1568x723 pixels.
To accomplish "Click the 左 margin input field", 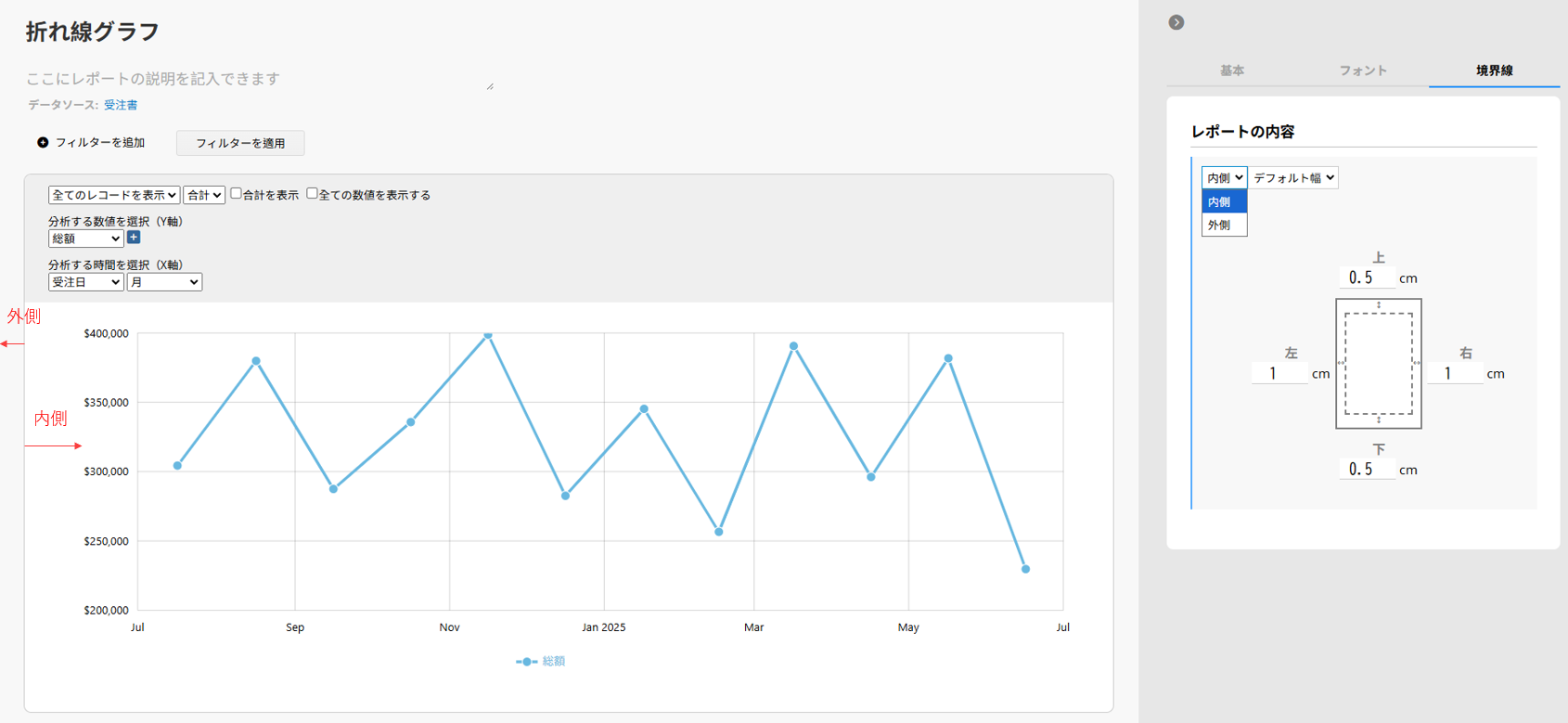I will pyautogui.click(x=1279, y=373).
